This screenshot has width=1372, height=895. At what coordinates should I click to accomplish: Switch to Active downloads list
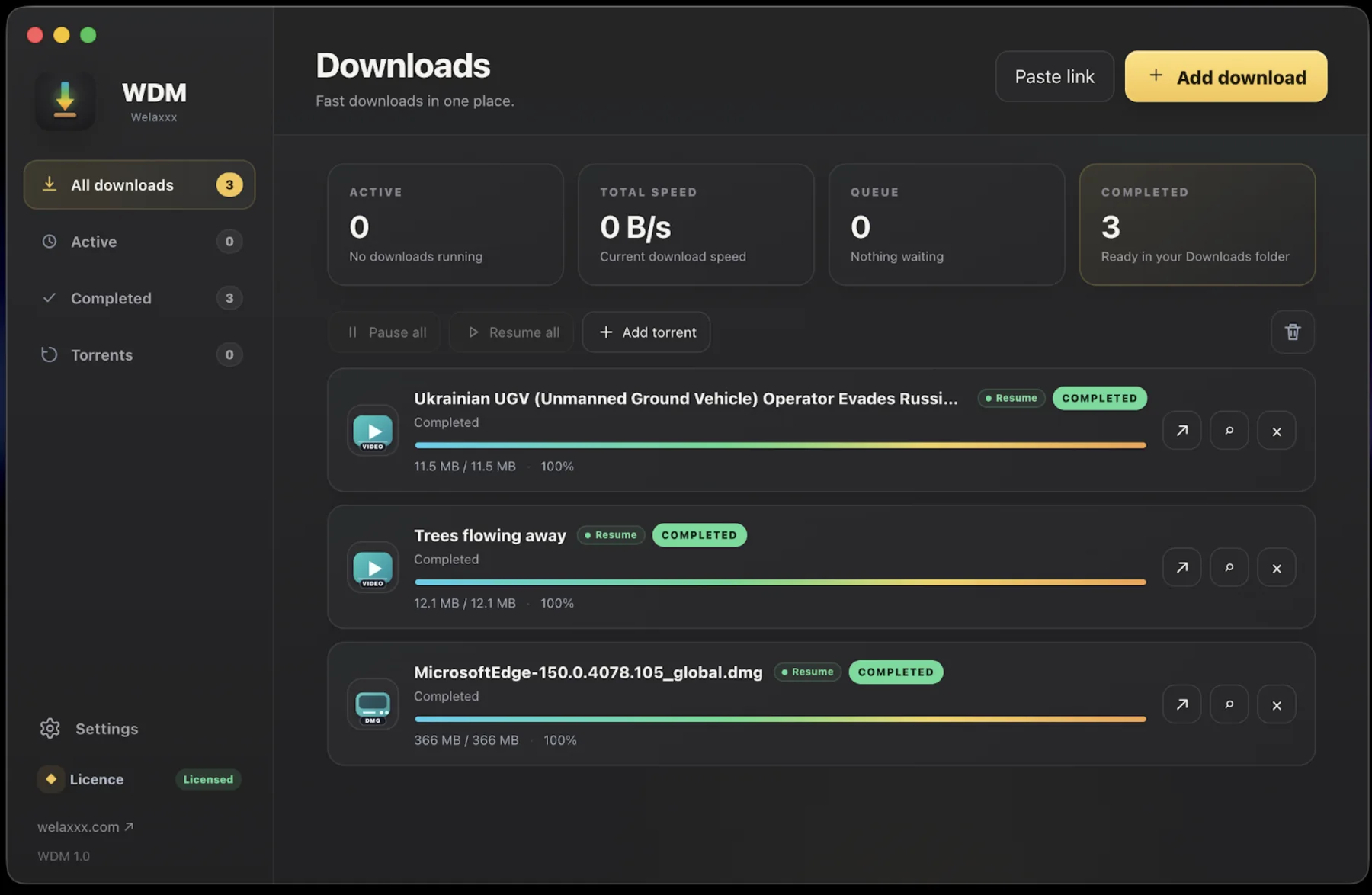point(139,242)
